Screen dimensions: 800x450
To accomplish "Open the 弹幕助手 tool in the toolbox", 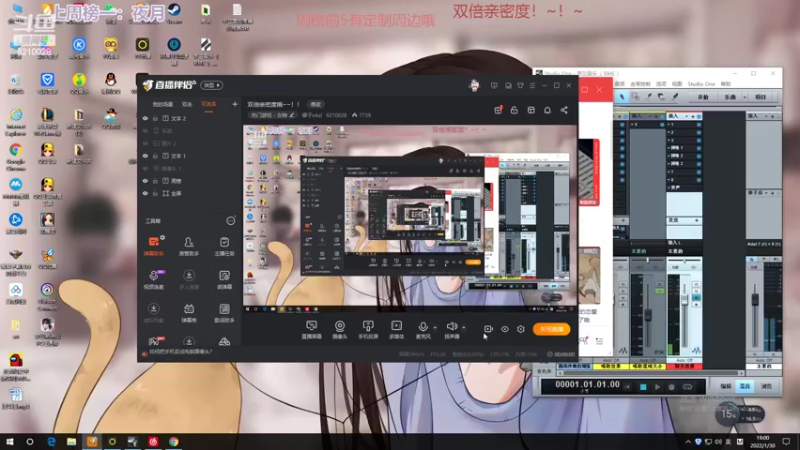I will coord(154,246).
